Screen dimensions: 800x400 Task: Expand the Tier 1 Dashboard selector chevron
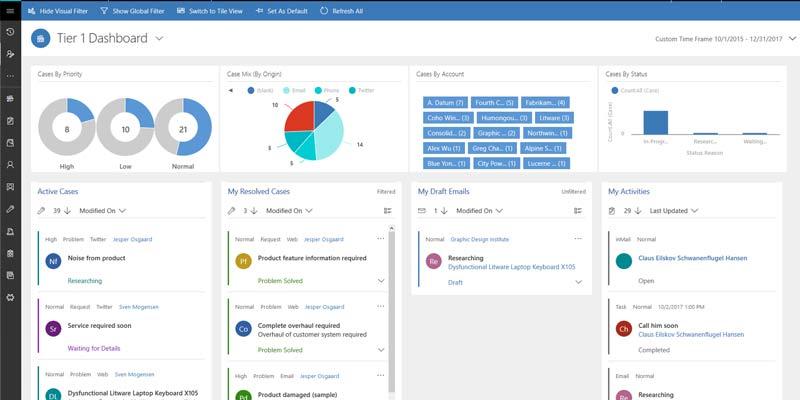[x=160, y=39]
